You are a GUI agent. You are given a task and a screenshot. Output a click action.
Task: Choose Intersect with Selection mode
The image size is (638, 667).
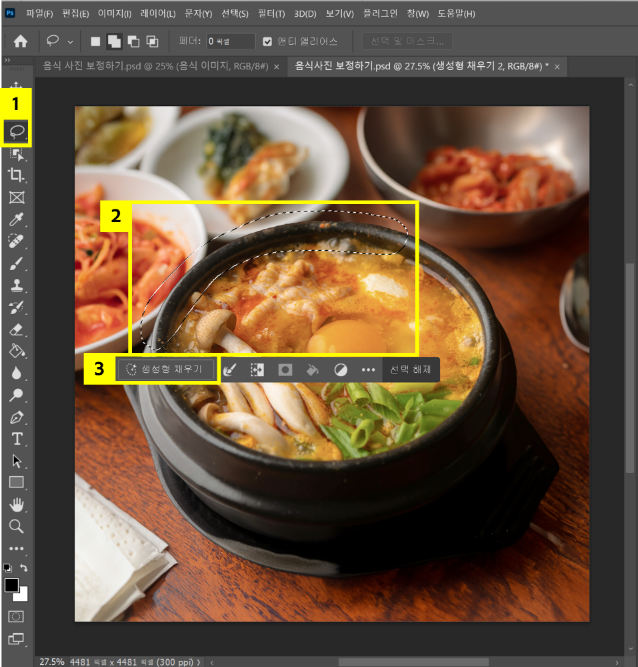[152, 41]
